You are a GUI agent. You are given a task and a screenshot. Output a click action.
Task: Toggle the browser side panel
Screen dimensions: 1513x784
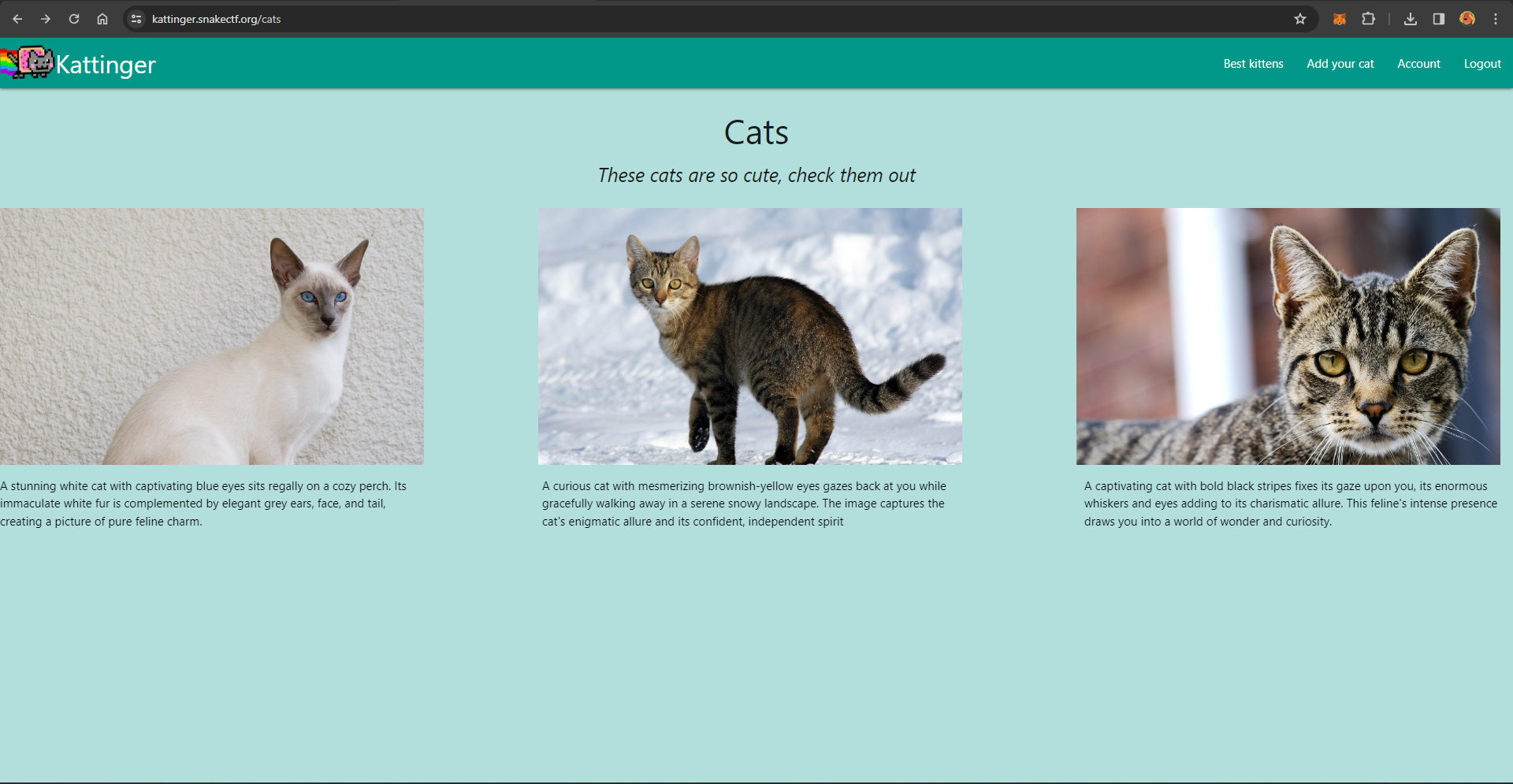(x=1439, y=19)
